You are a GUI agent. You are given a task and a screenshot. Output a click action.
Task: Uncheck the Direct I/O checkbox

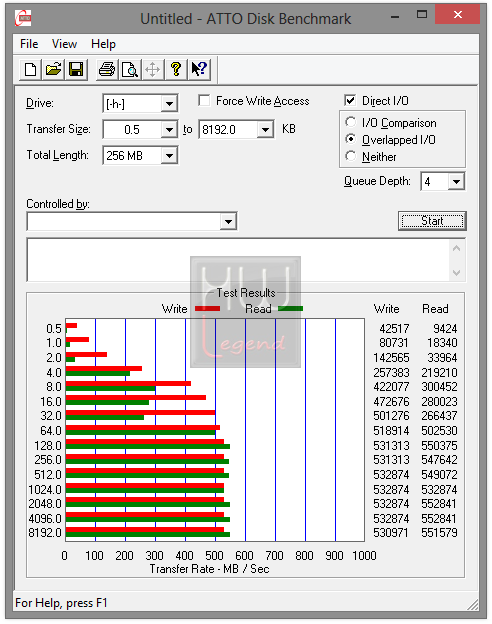coord(350,100)
